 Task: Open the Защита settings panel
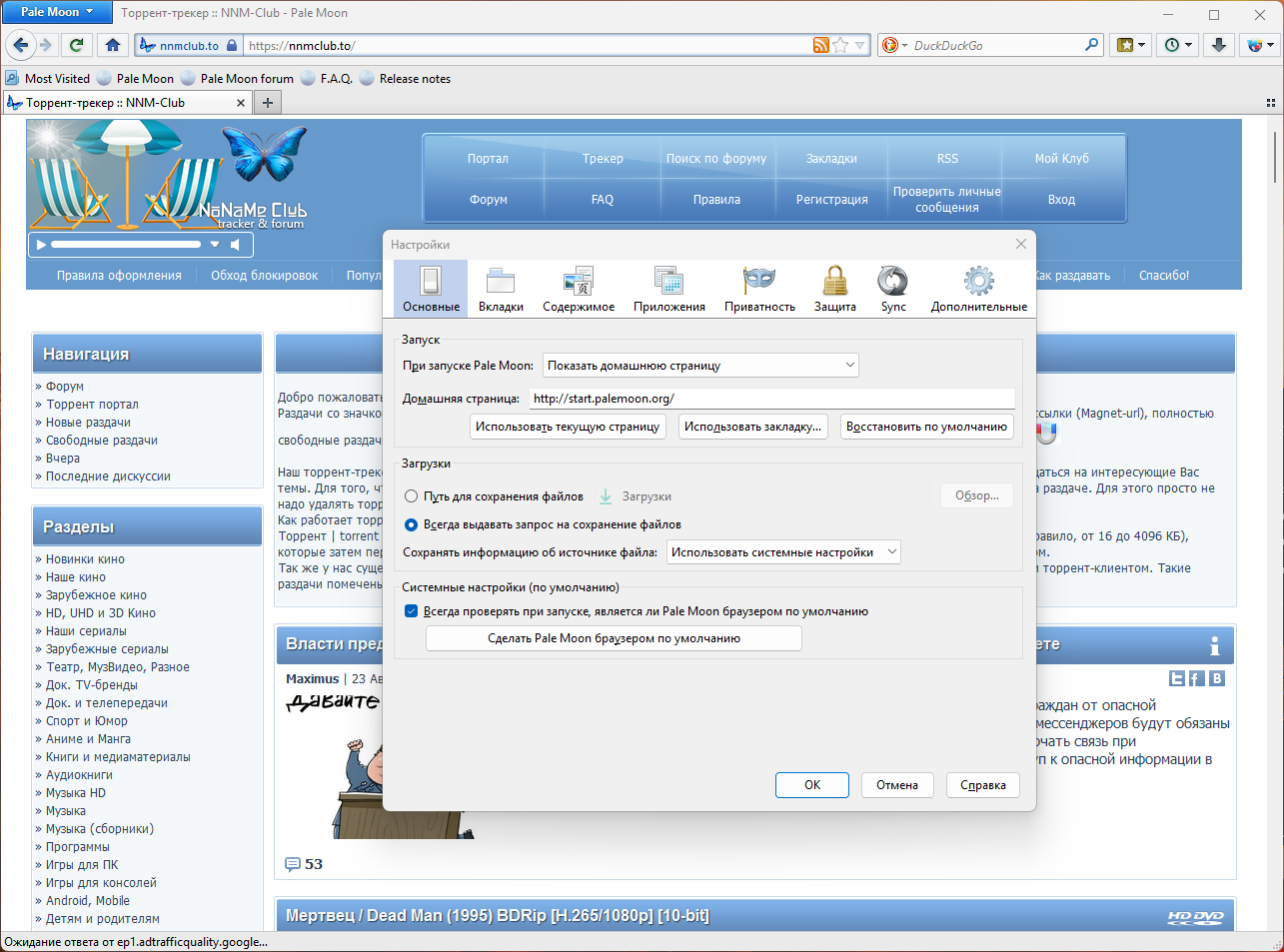coord(834,289)
